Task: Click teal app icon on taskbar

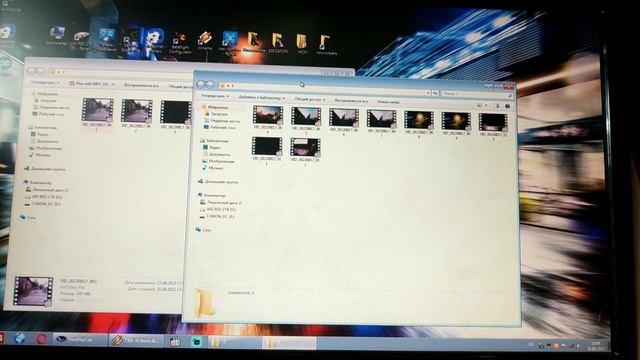Action: point(197,341)
